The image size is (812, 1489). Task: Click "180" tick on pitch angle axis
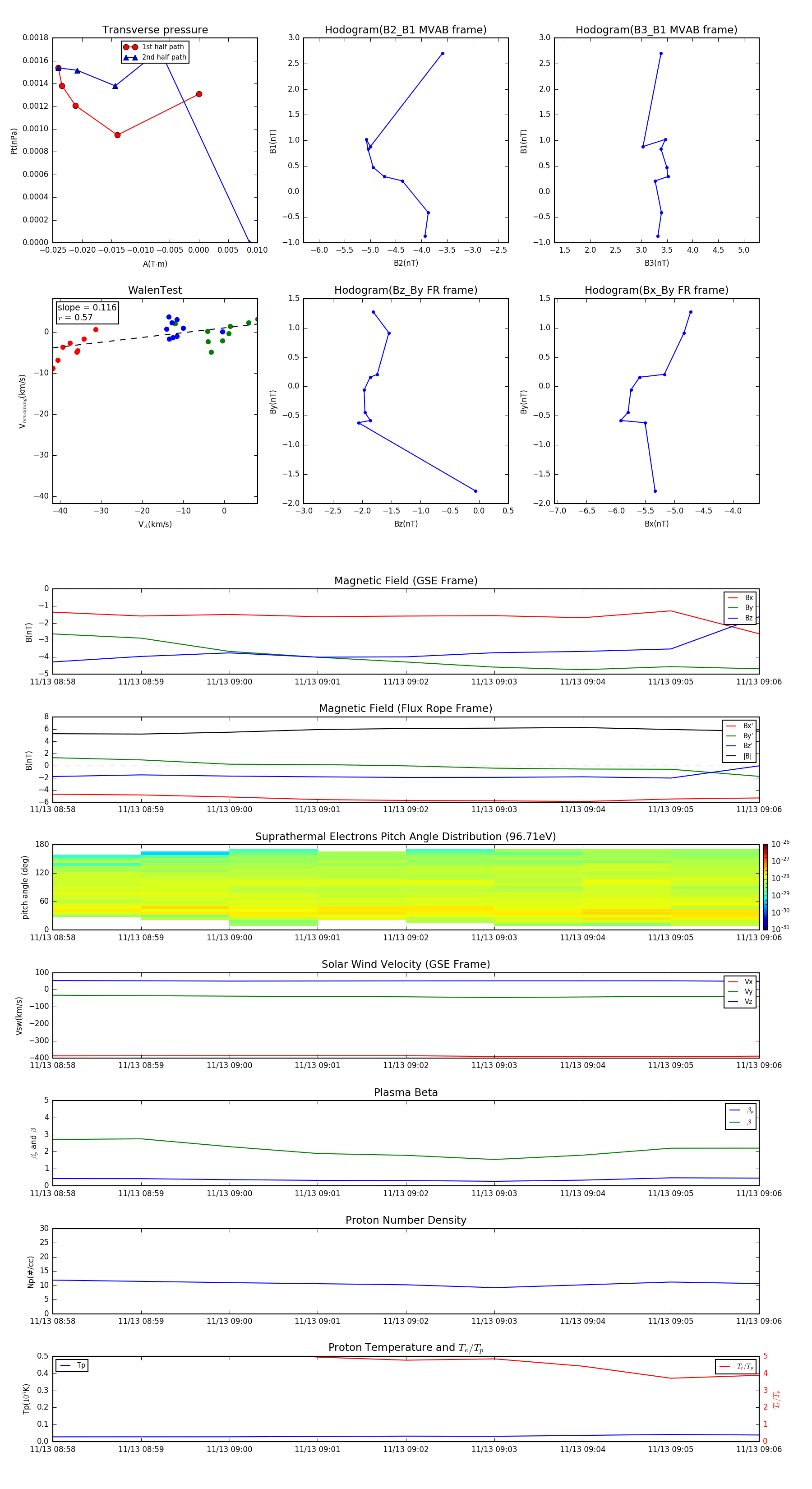pos(42,845)
